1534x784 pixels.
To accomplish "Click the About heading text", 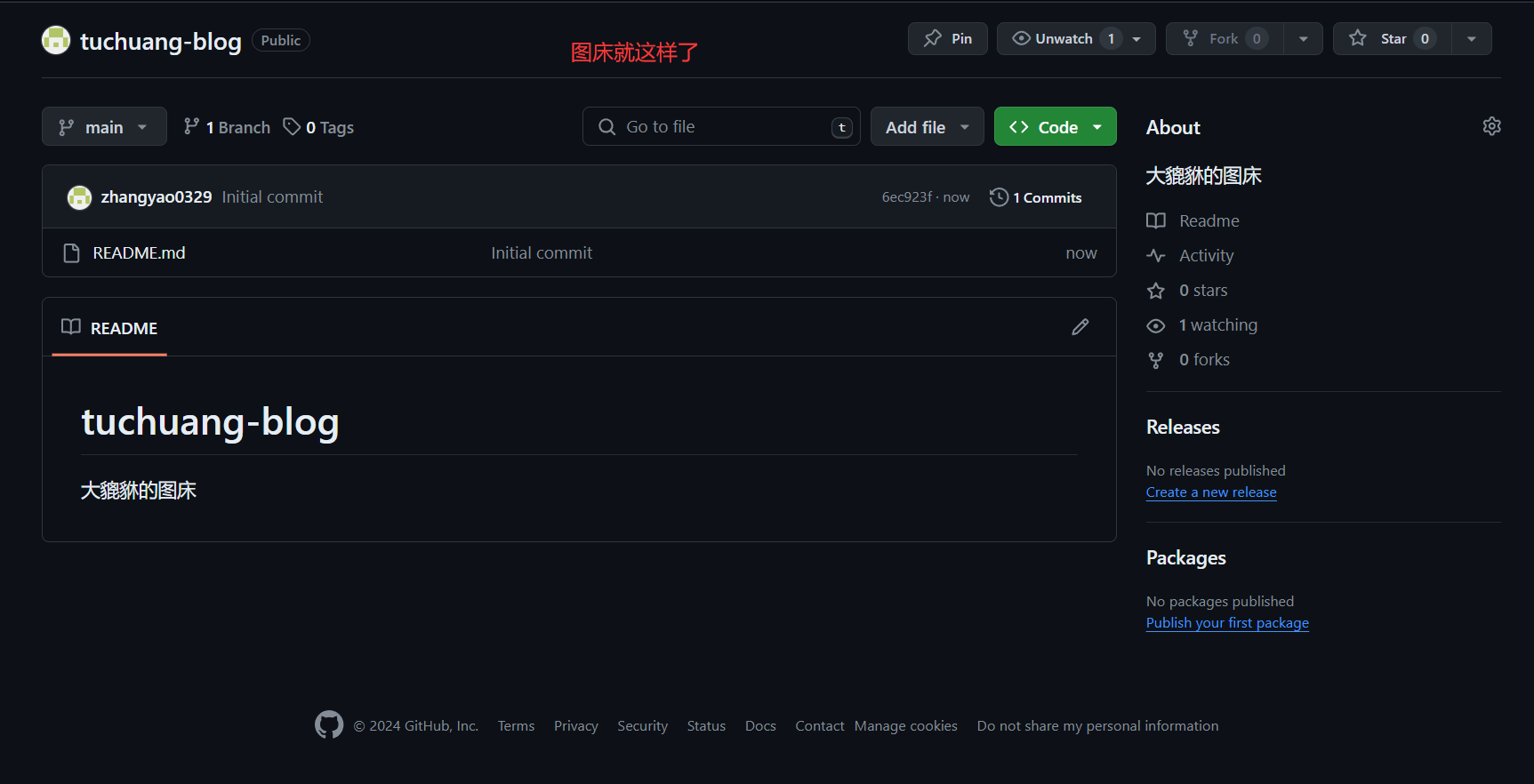I will [1173, 127].
